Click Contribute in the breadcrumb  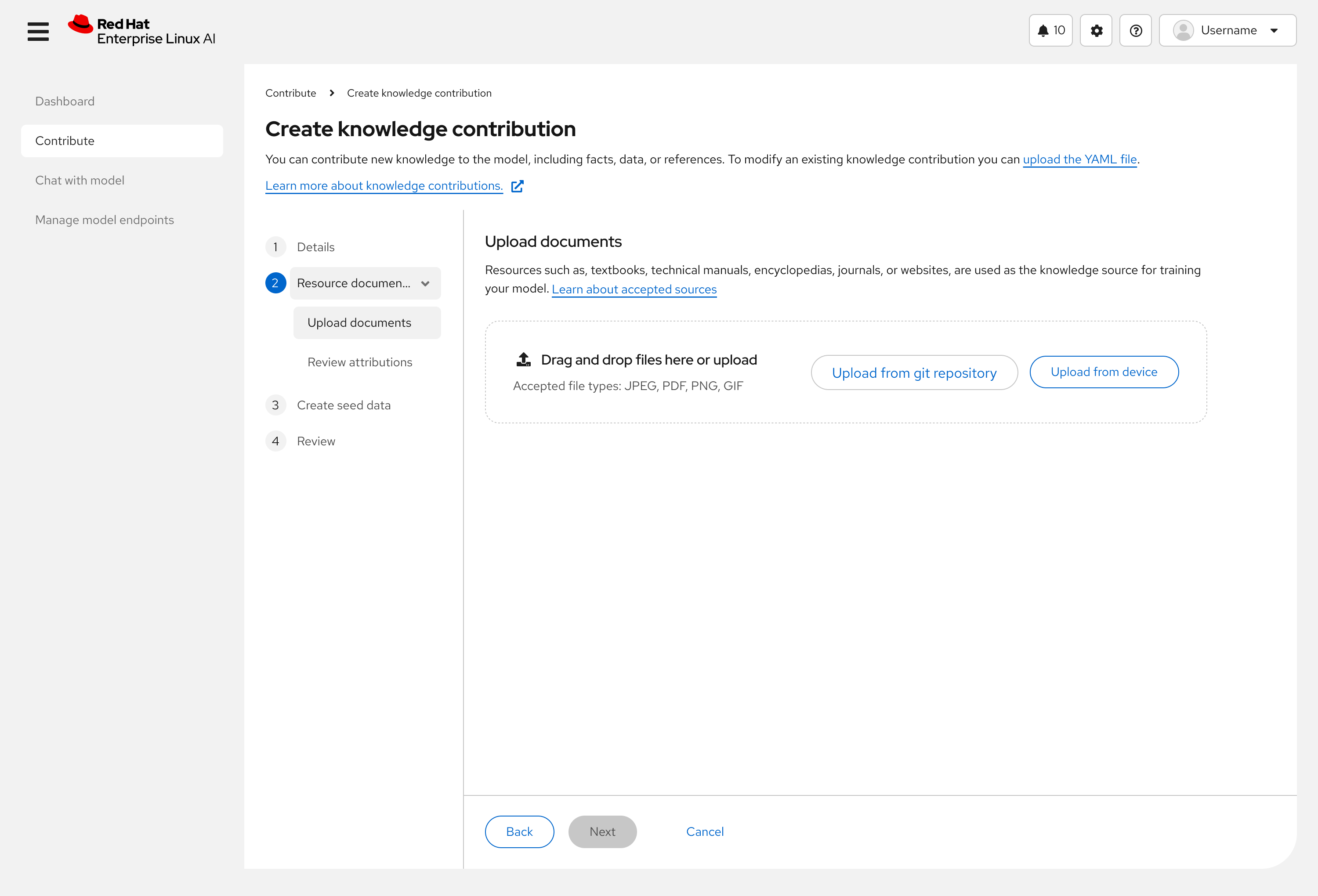click(x=290, y=93)
